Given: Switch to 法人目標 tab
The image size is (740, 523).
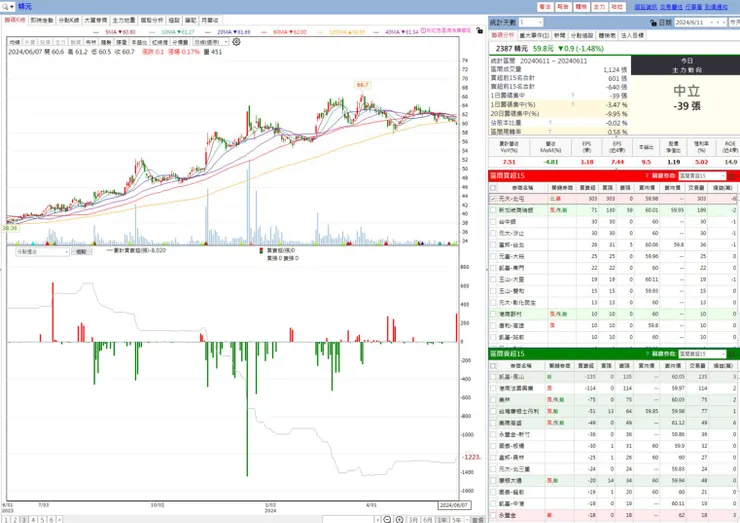Looking at the screenshot, I should click(x=632, y=35).
